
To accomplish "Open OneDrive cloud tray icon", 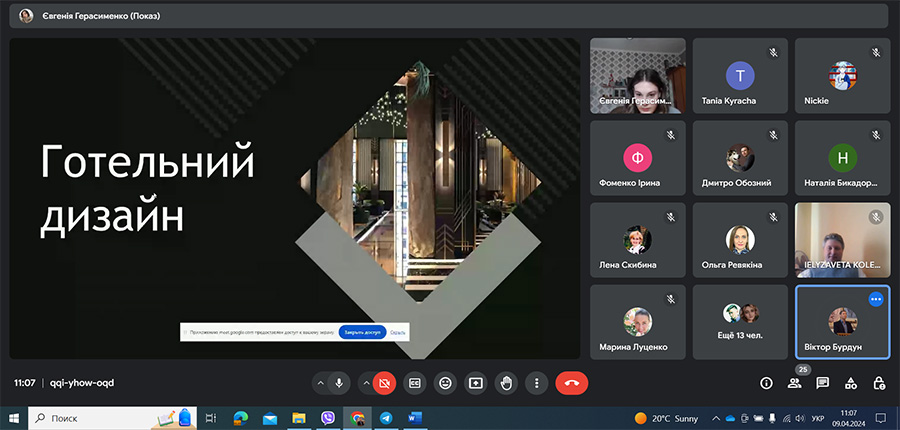I will pos(730,418).
